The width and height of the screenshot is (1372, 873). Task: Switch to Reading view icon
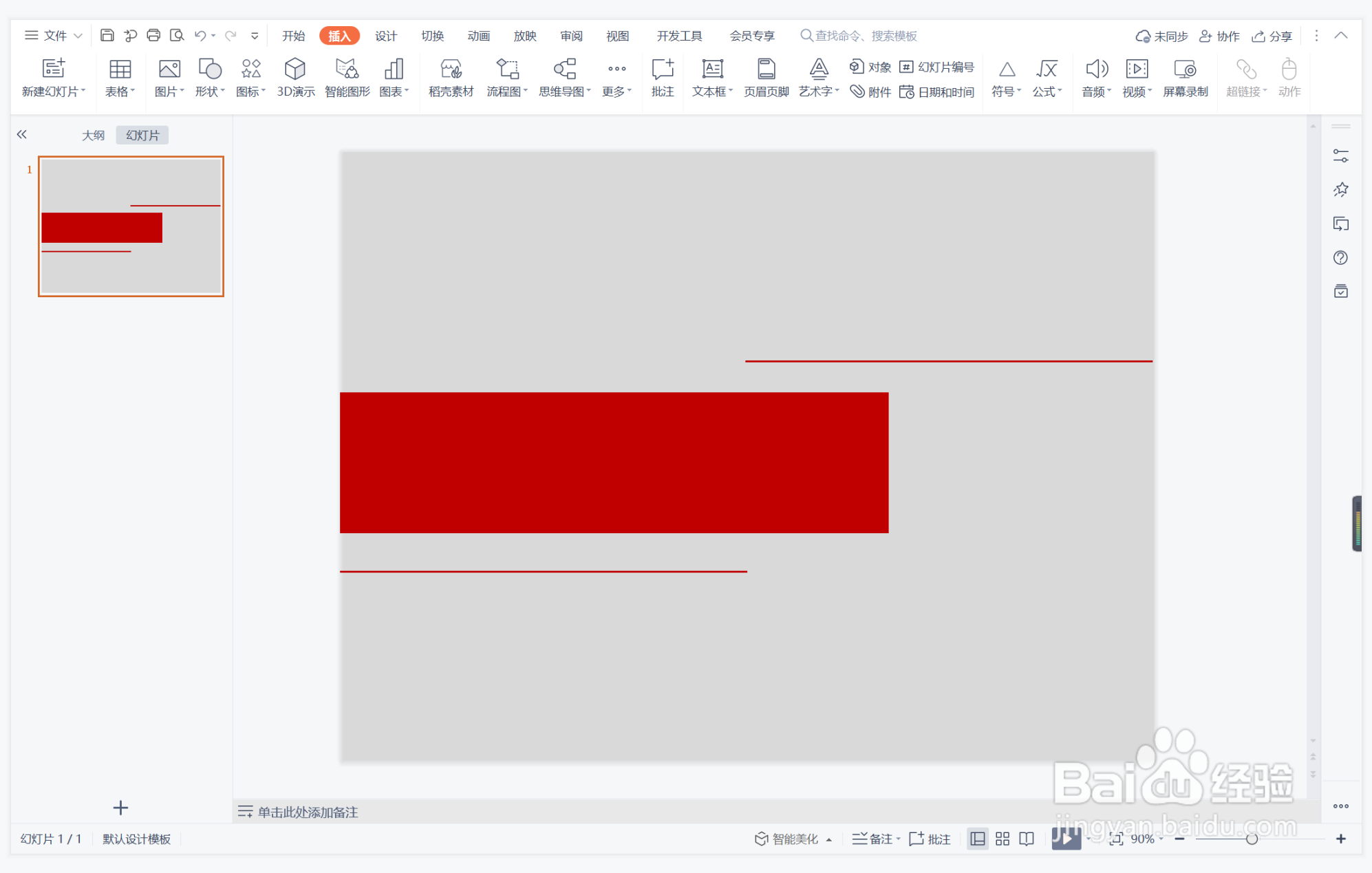click(1027, 839)
